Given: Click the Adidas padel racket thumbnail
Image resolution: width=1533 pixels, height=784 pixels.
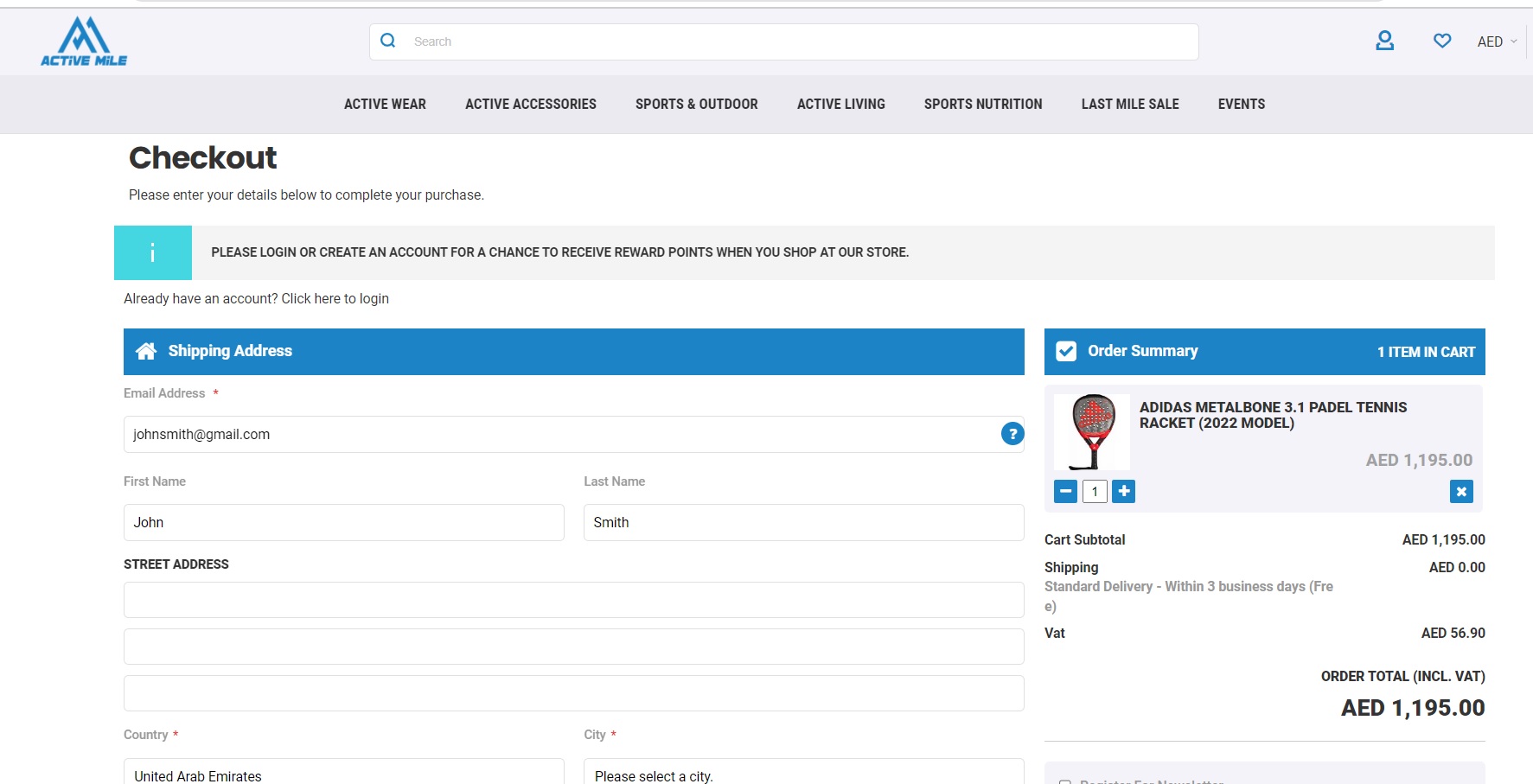Looking at the screenshot, I should click(x=1093, y=431).
